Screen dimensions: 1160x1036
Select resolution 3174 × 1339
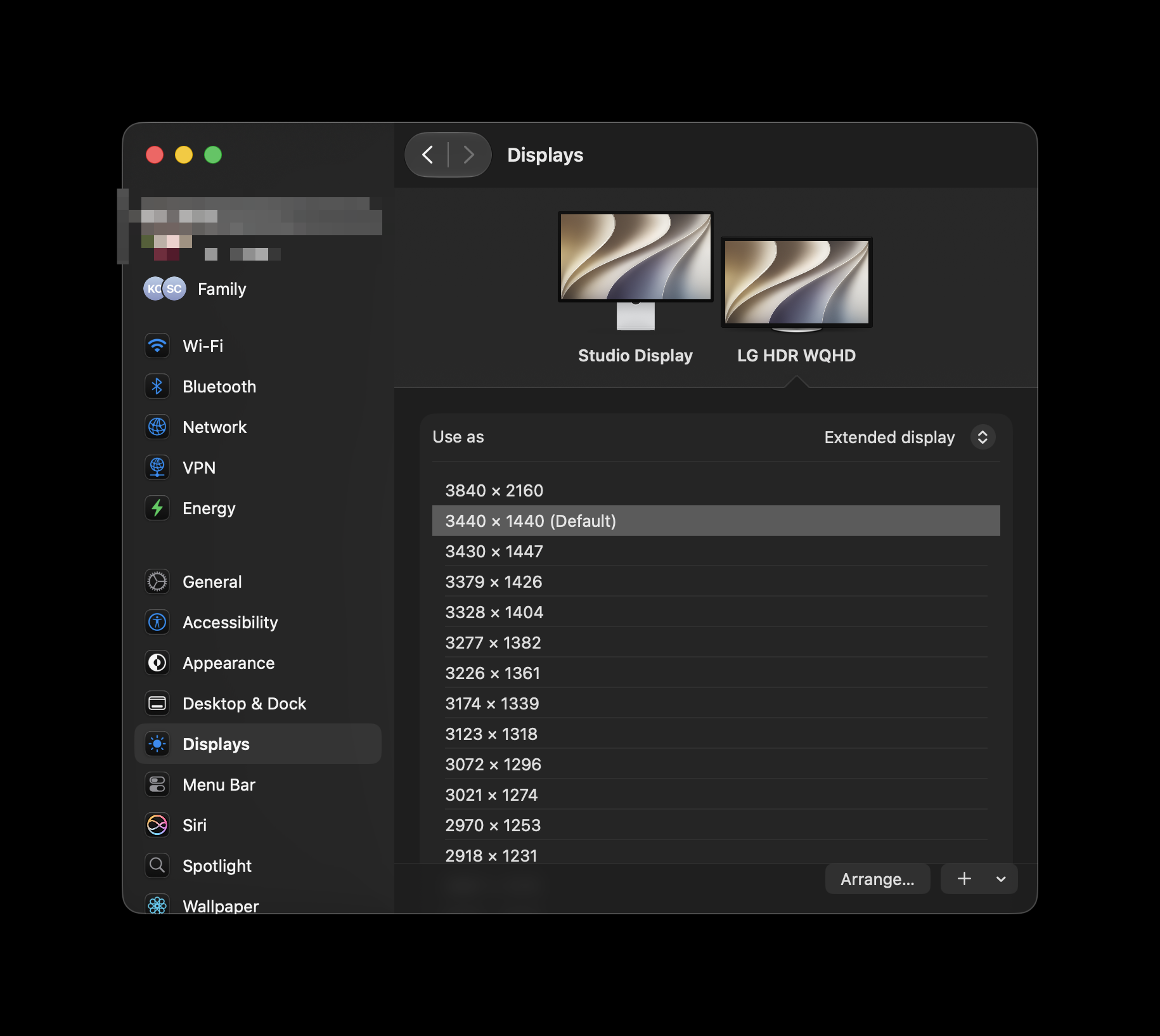(716, 704)
